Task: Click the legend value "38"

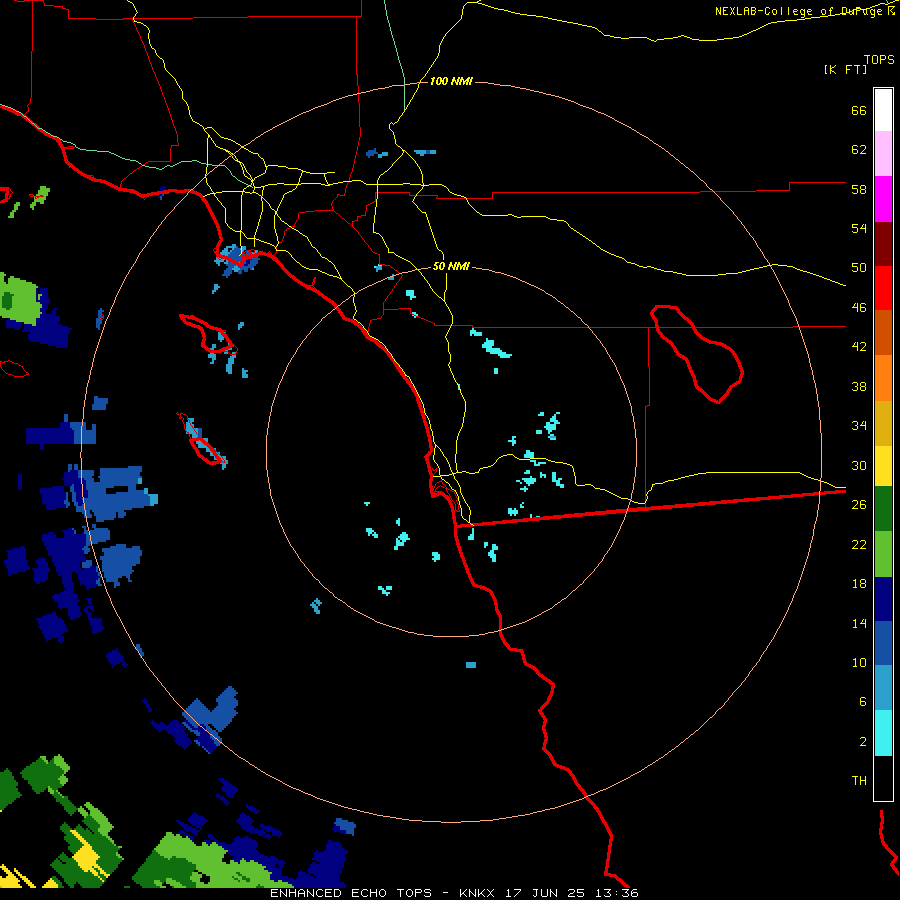Action: [859, 386]
